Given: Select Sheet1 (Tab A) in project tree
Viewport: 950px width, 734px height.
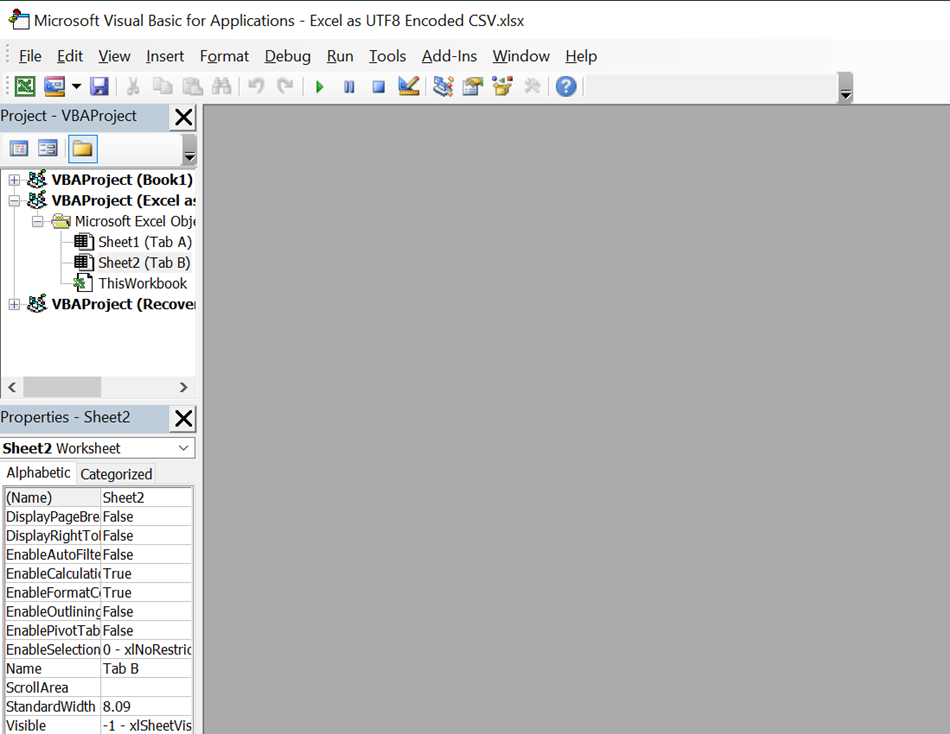Looking at the screenshot, I should click(145, 242).
